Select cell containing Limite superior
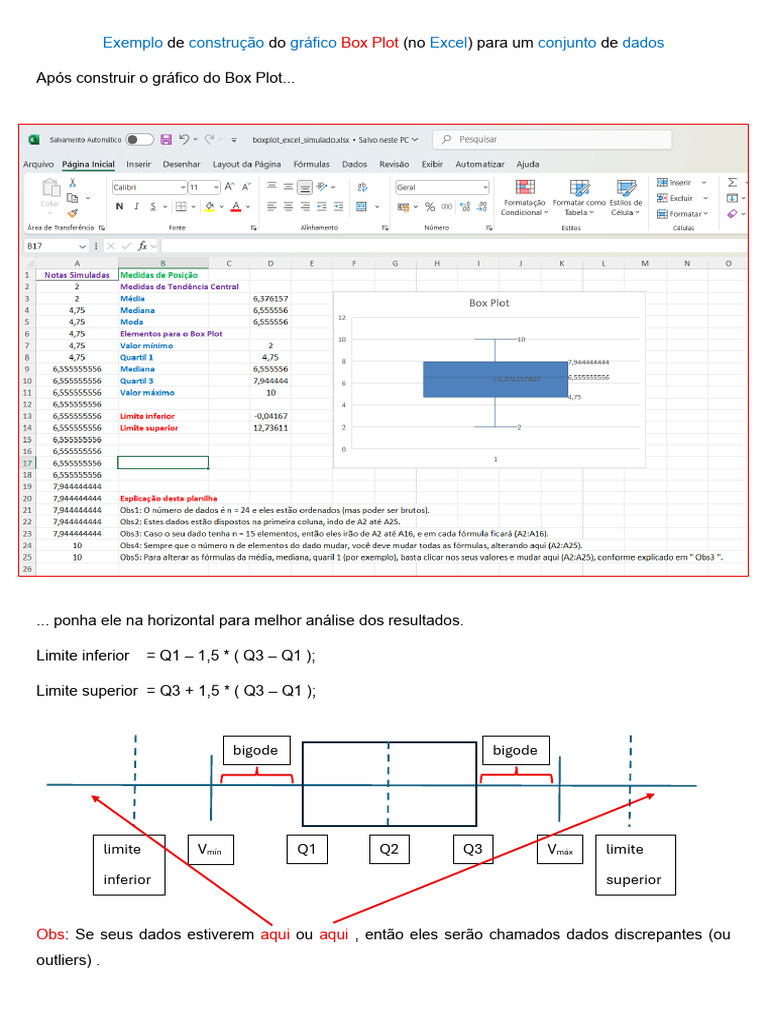This screenshot has width=768, height=1024. pos(163,428)
